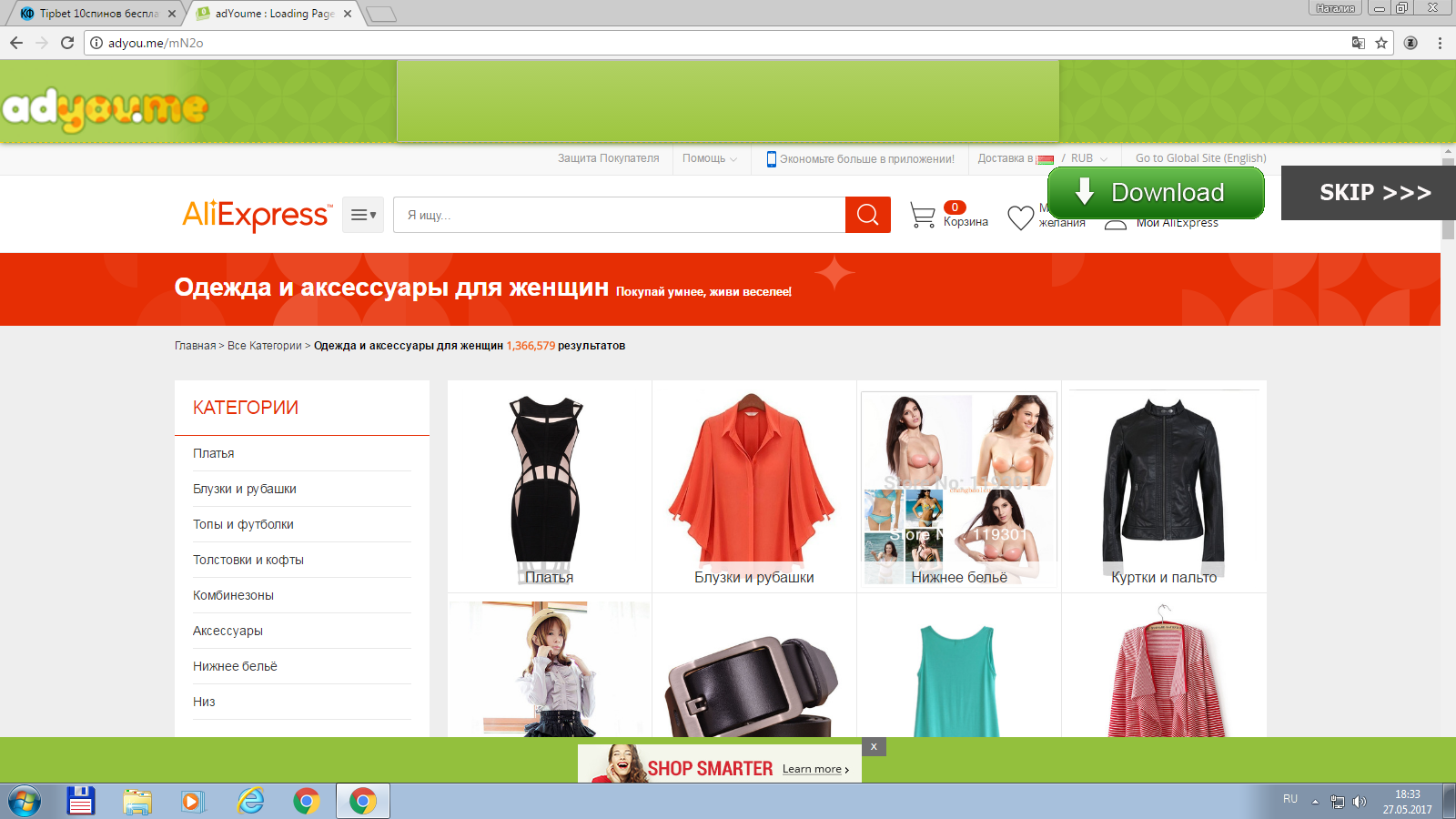Open Windows Explorer from the taskbar
Screen dimensions: 1456x819
click(x=137, y=802)
